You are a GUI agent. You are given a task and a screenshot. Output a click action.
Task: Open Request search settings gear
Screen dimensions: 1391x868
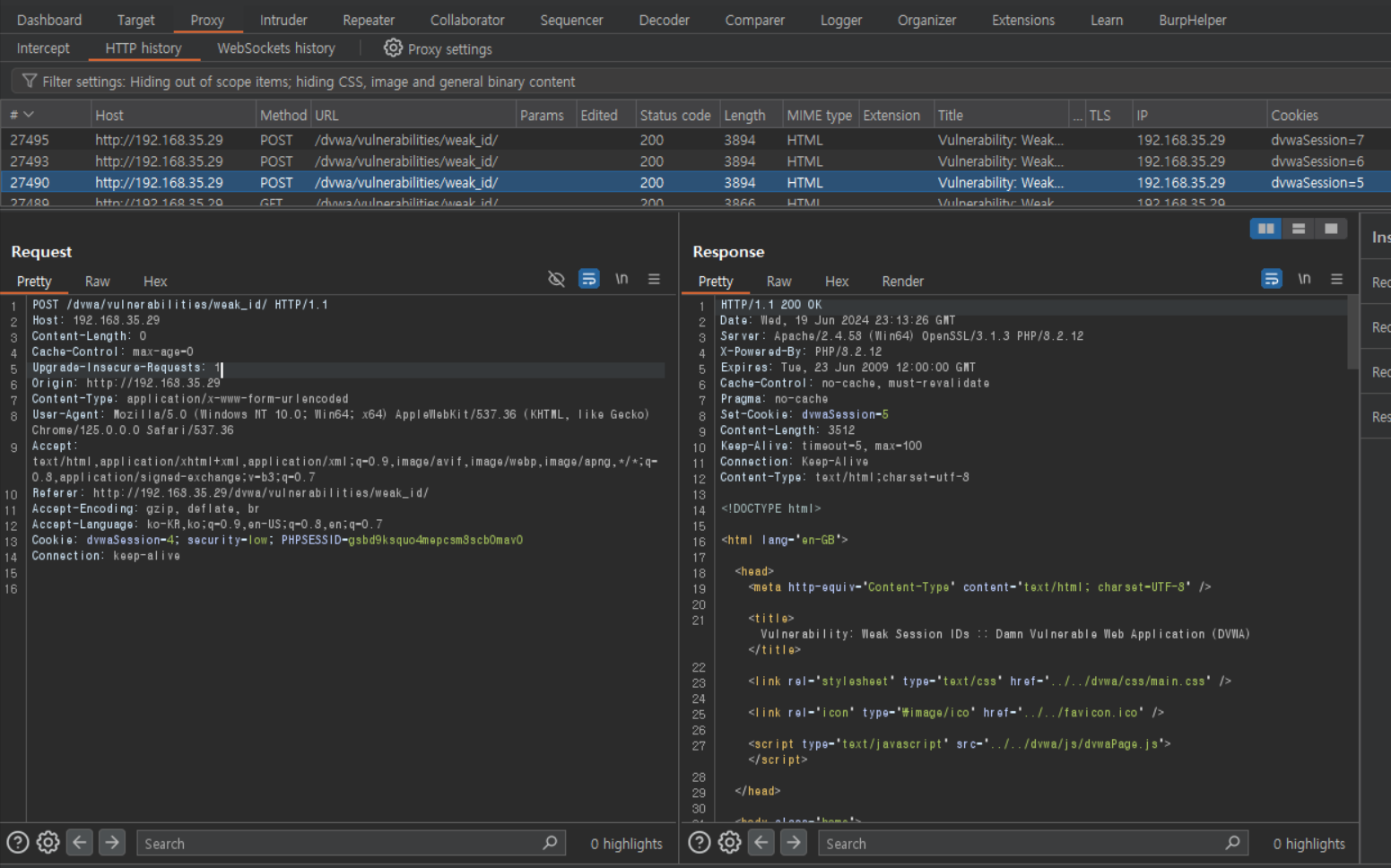click(x=48, y=843)
